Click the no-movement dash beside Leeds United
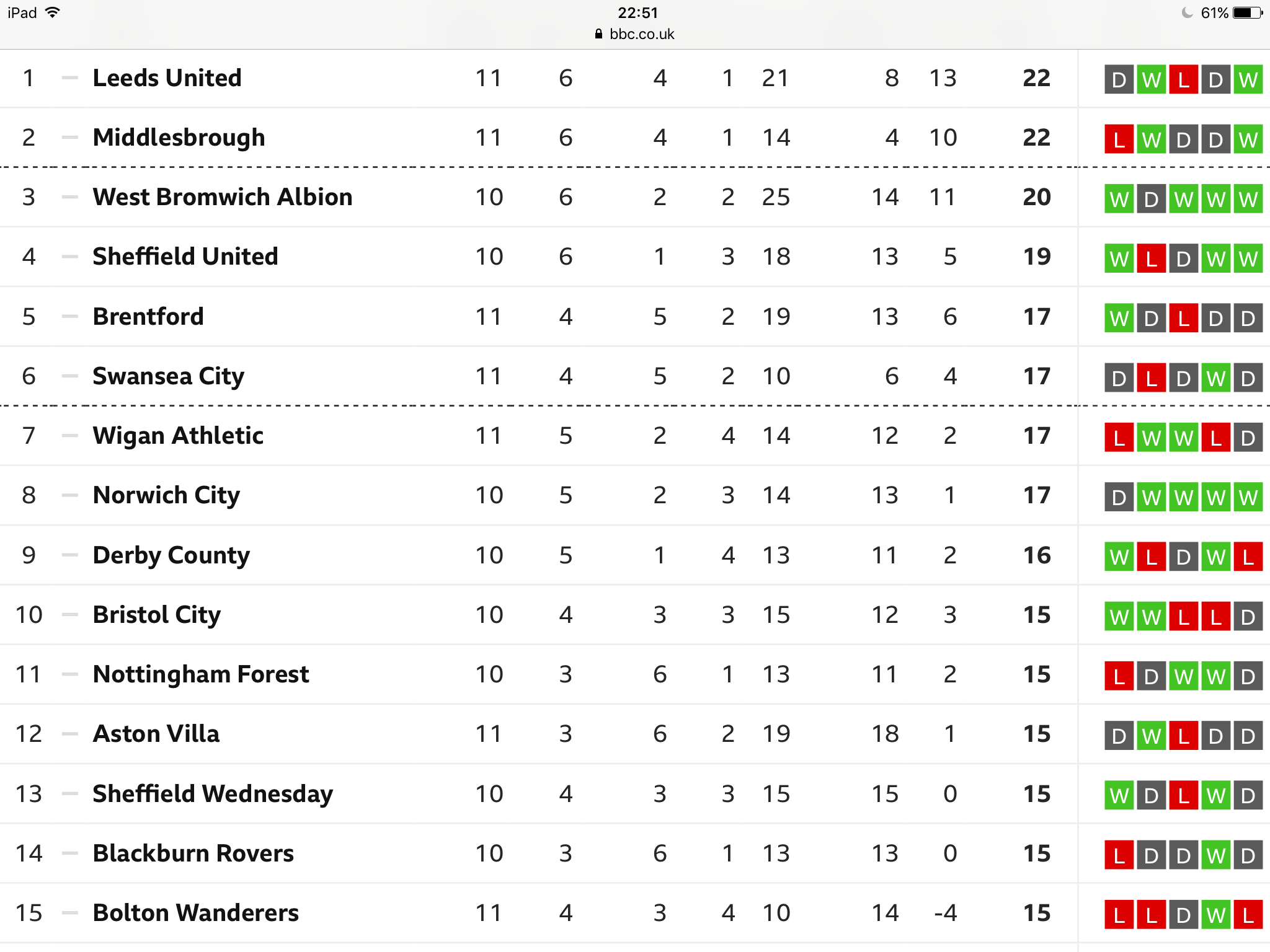This screenshot has height=952, width=1270. click(70, 78)
